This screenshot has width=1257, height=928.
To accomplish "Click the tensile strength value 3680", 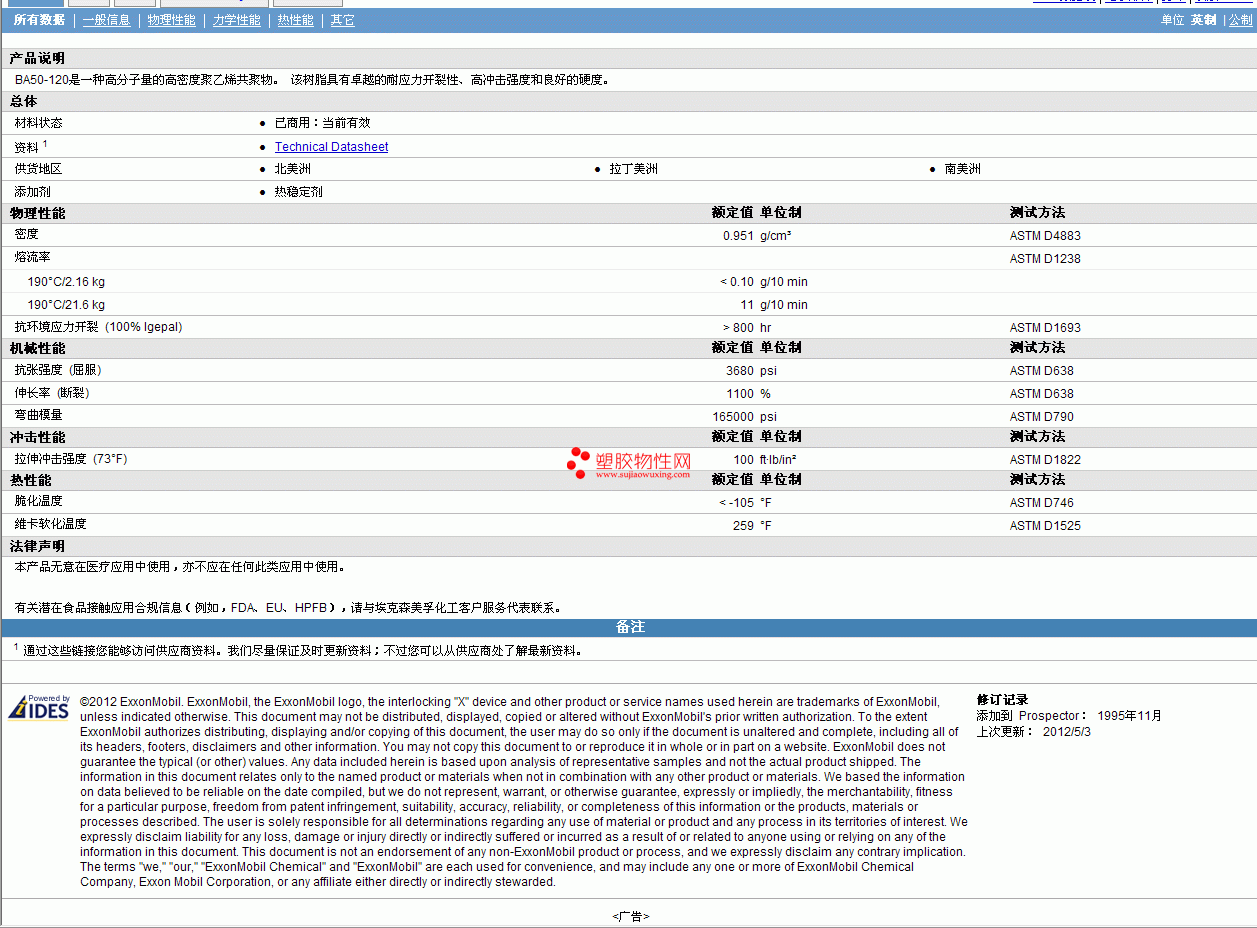I will [x=740, y=371].
